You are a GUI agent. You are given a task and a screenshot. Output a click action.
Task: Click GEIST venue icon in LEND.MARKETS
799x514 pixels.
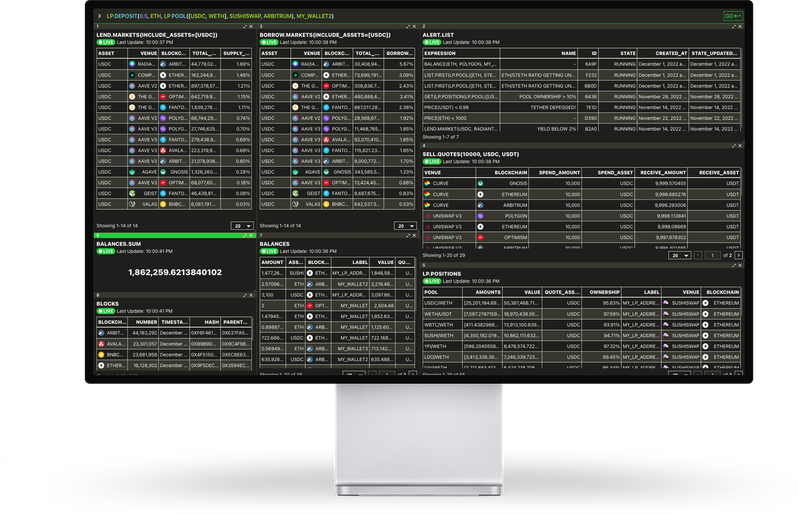coord(132,193)
